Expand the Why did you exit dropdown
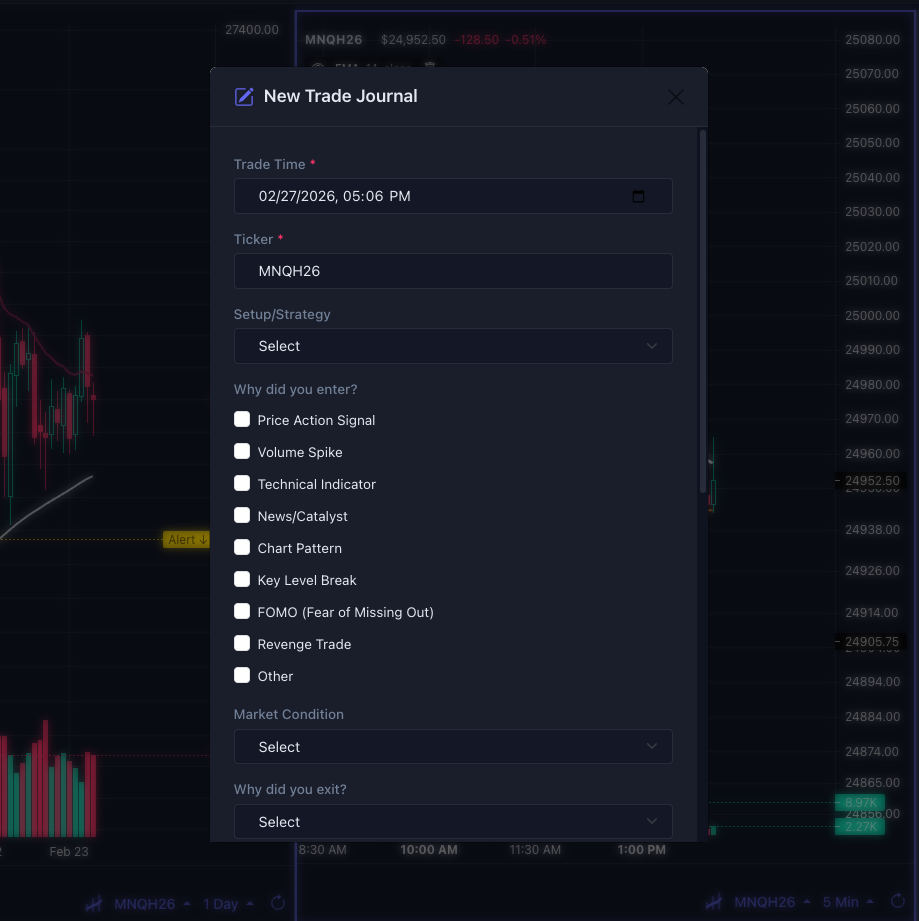Screen dimensions: 919x921 coord(453,822)
